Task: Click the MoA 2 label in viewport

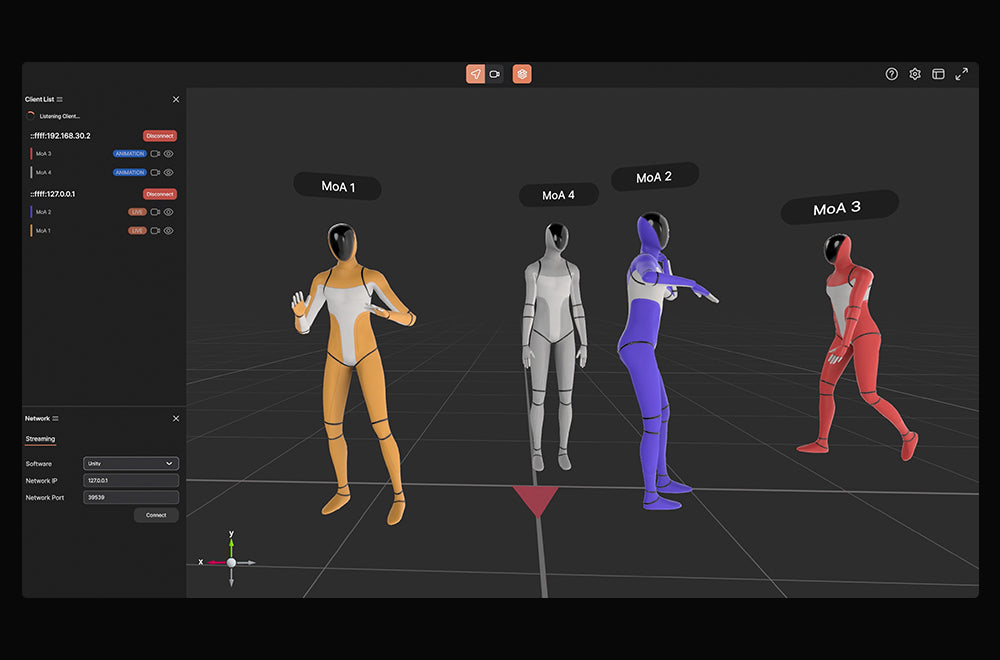Action: click(654, 177)
